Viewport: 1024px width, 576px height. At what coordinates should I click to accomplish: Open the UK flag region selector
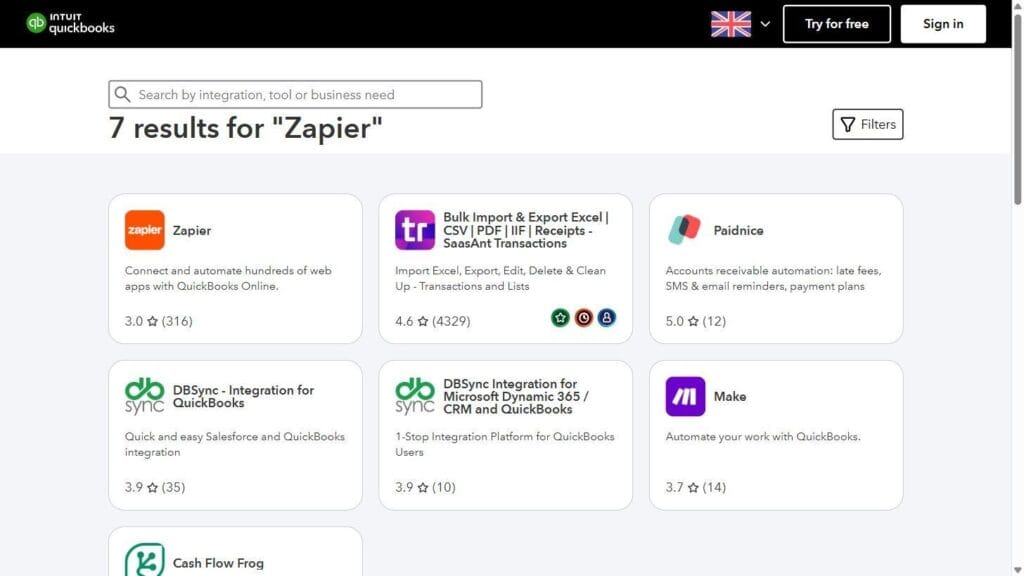tap(731, 24)
